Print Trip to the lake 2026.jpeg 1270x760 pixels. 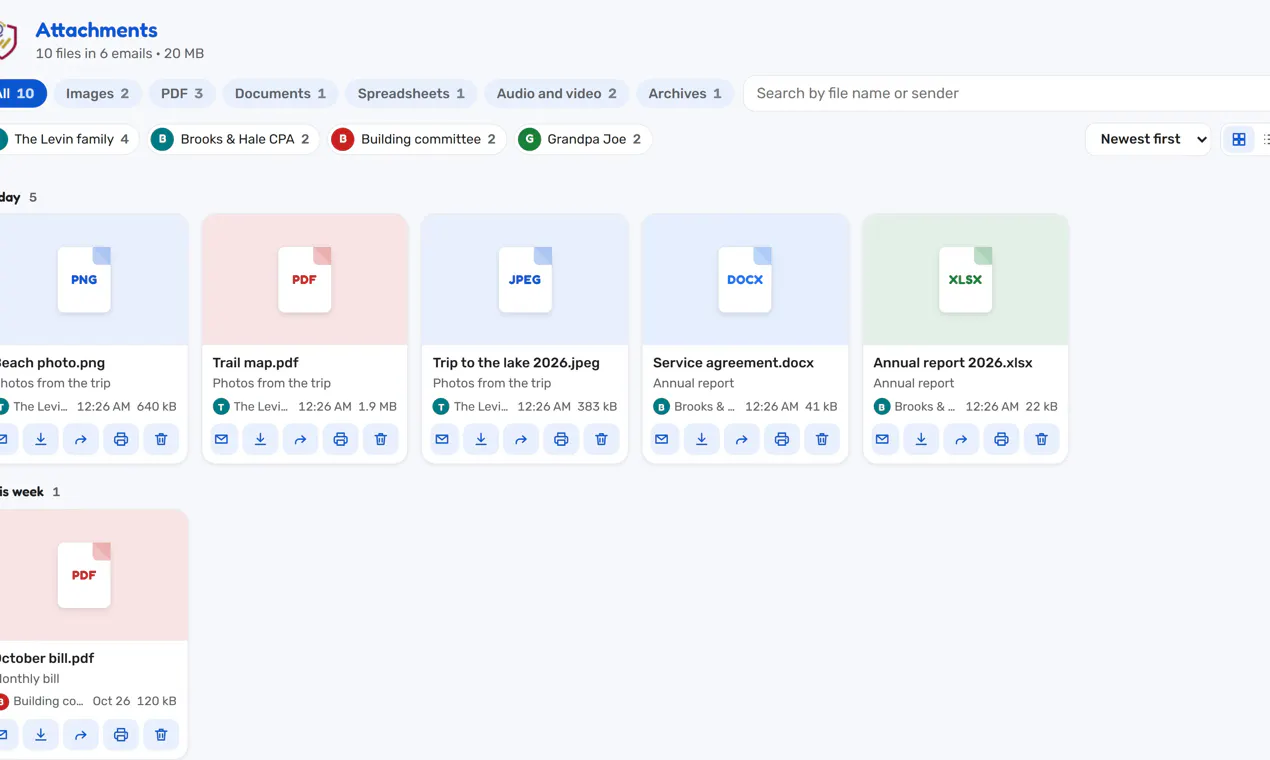tap(561, 439)
